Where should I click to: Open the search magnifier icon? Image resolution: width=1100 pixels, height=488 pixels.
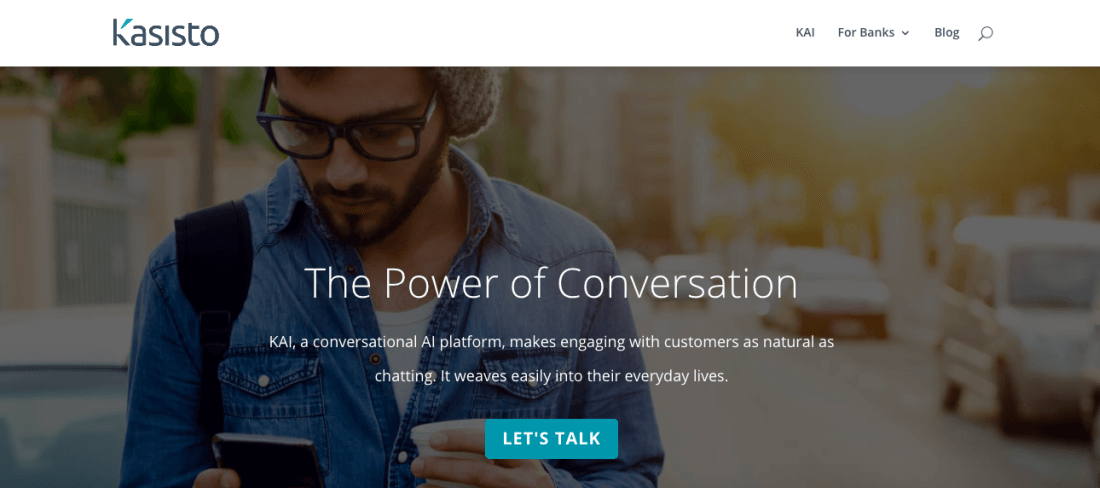[x=985, y=33]
